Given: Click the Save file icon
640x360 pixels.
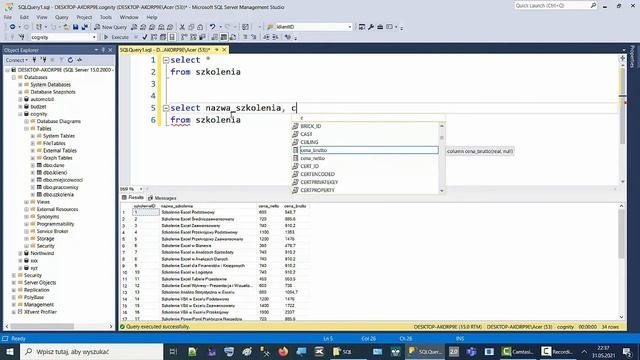Looking at the screenshot, I should (x=76, y=27).
